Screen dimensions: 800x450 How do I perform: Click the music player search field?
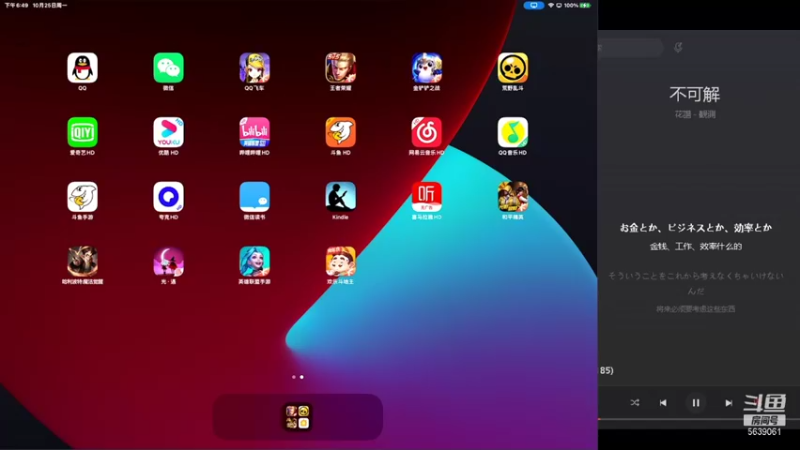(631, 47)
